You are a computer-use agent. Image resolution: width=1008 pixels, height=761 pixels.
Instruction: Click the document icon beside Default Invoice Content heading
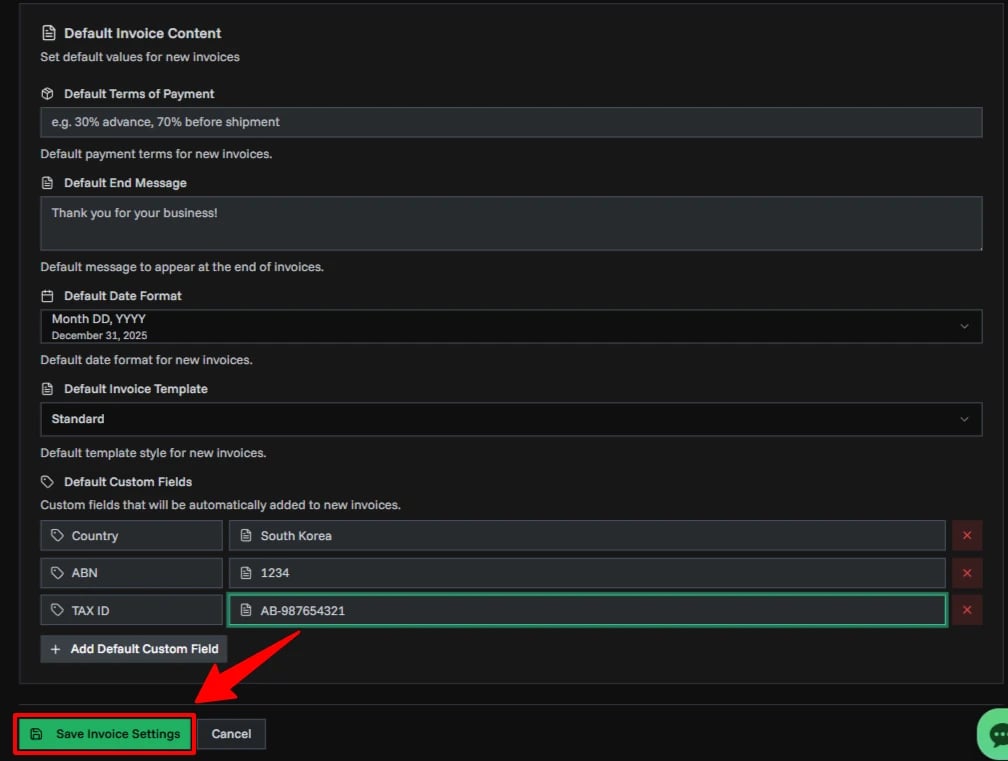[47, 32]
